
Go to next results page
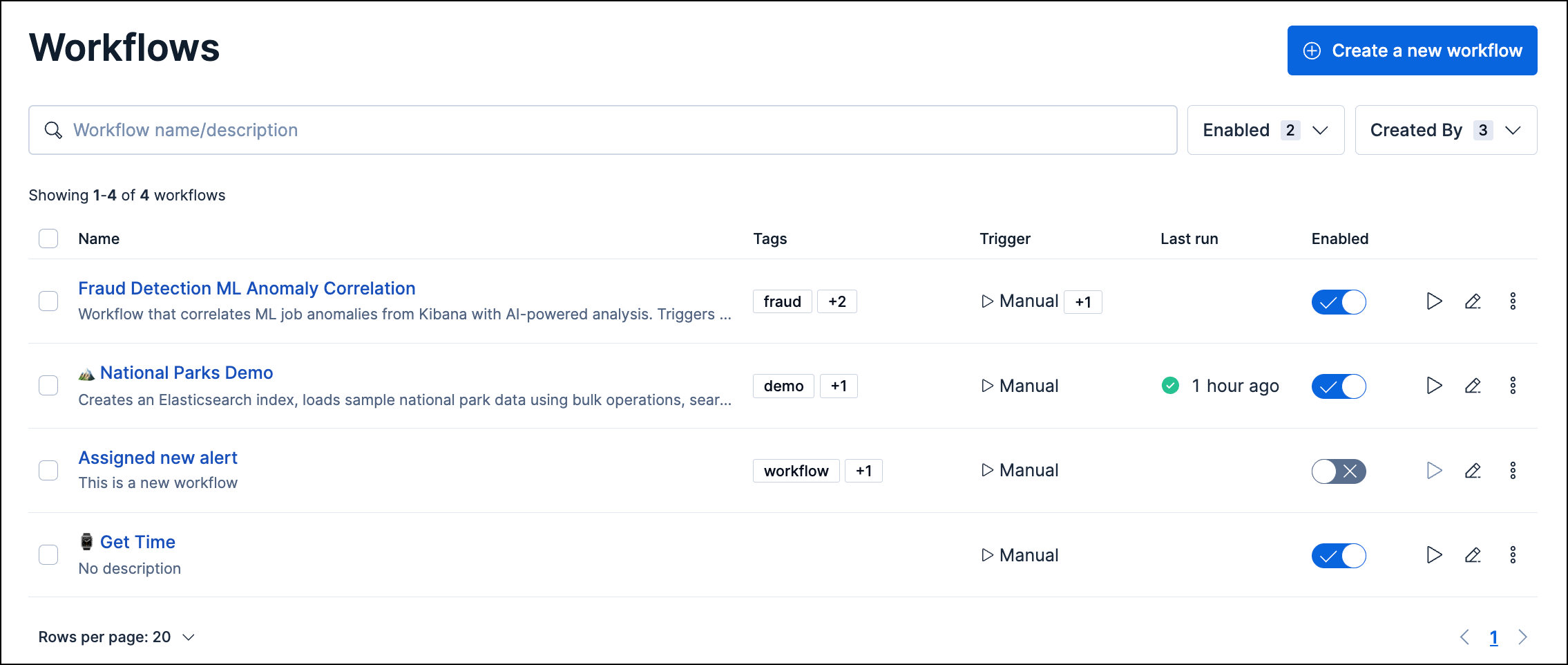(1523, 637)
